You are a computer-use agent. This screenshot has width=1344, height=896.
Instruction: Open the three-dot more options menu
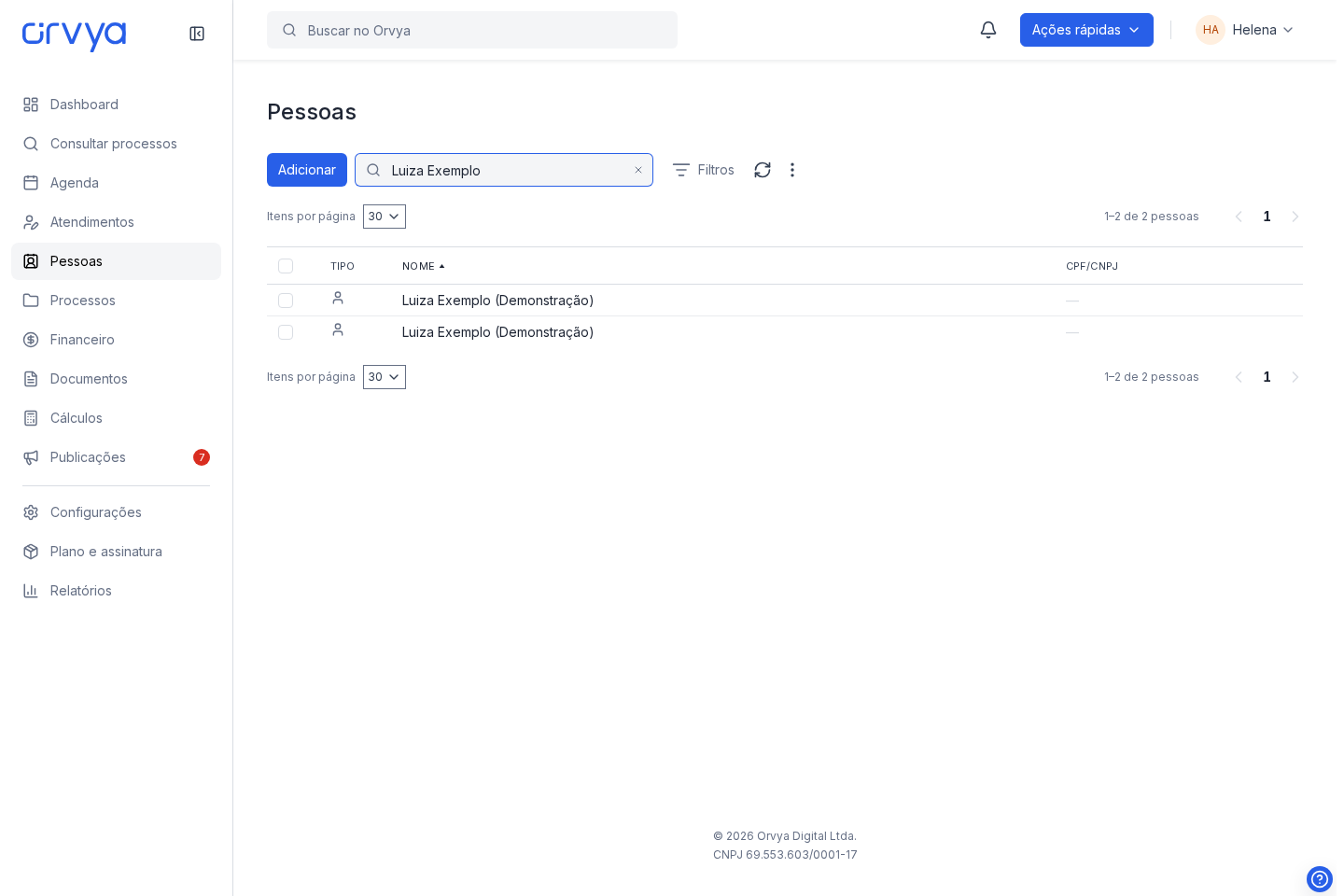[792, 170]
